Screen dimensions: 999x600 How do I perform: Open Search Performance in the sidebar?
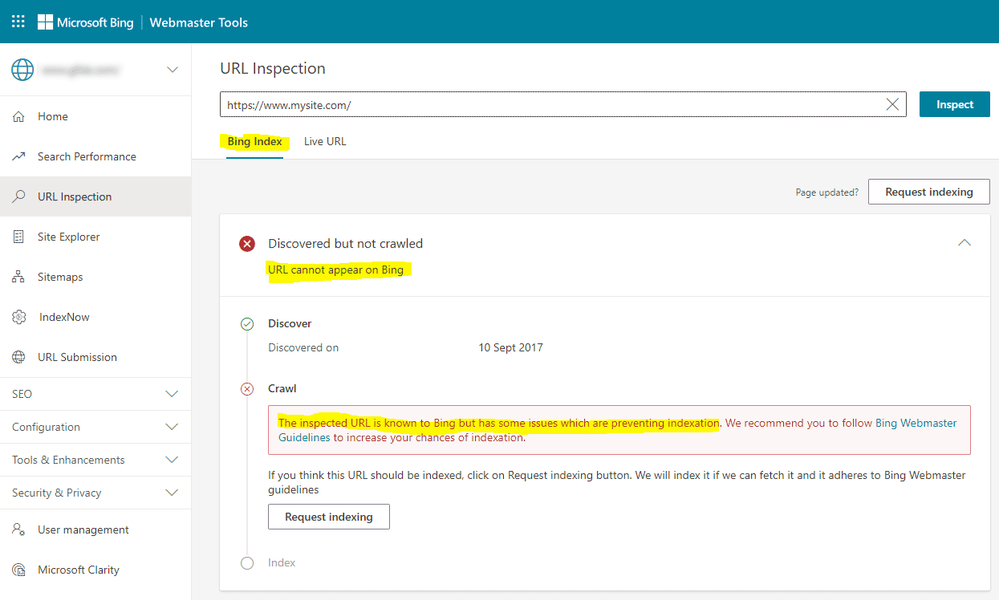click(96, 156)
